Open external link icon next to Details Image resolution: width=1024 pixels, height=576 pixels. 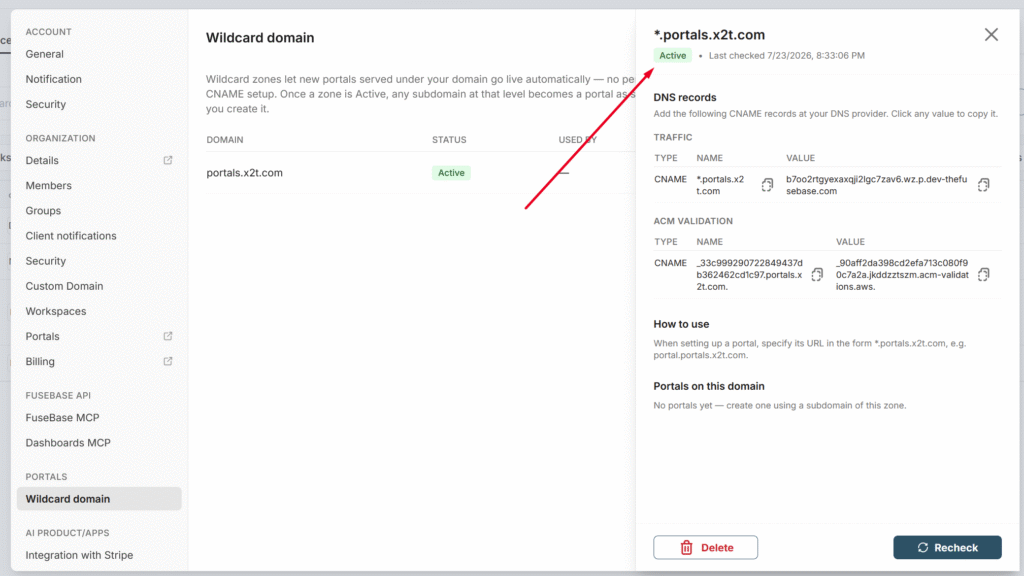[x=168, y=160]
